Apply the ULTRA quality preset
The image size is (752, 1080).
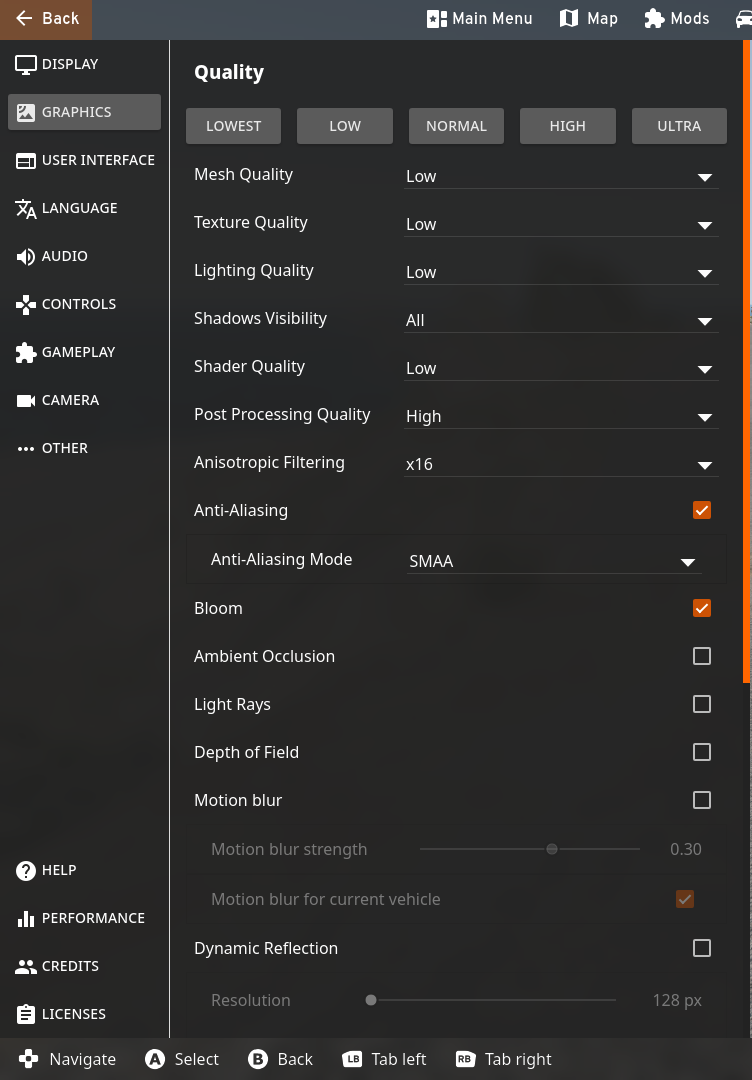pyautogui.click(x=679, y=126)
